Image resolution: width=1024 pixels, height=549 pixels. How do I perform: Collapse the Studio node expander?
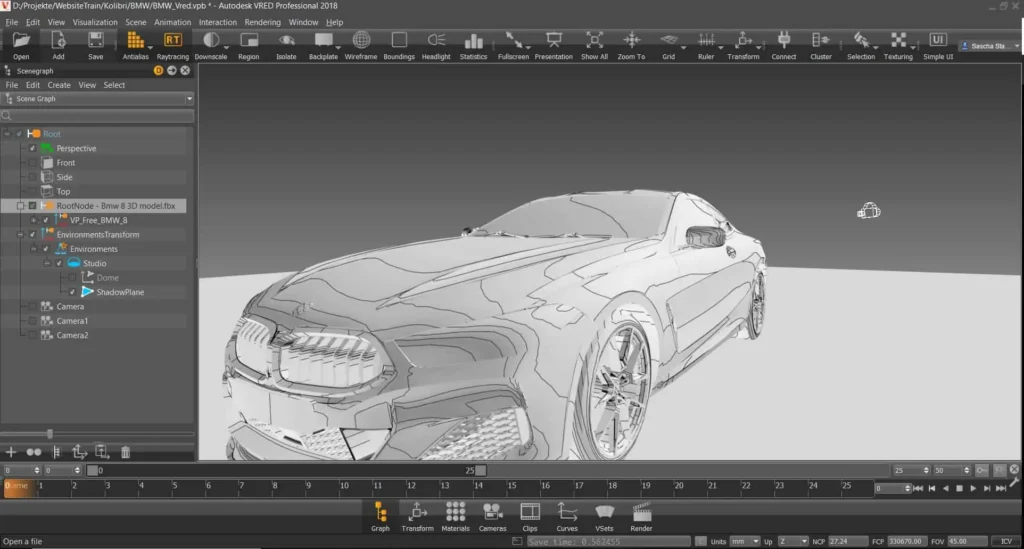[x=47, y=263]
